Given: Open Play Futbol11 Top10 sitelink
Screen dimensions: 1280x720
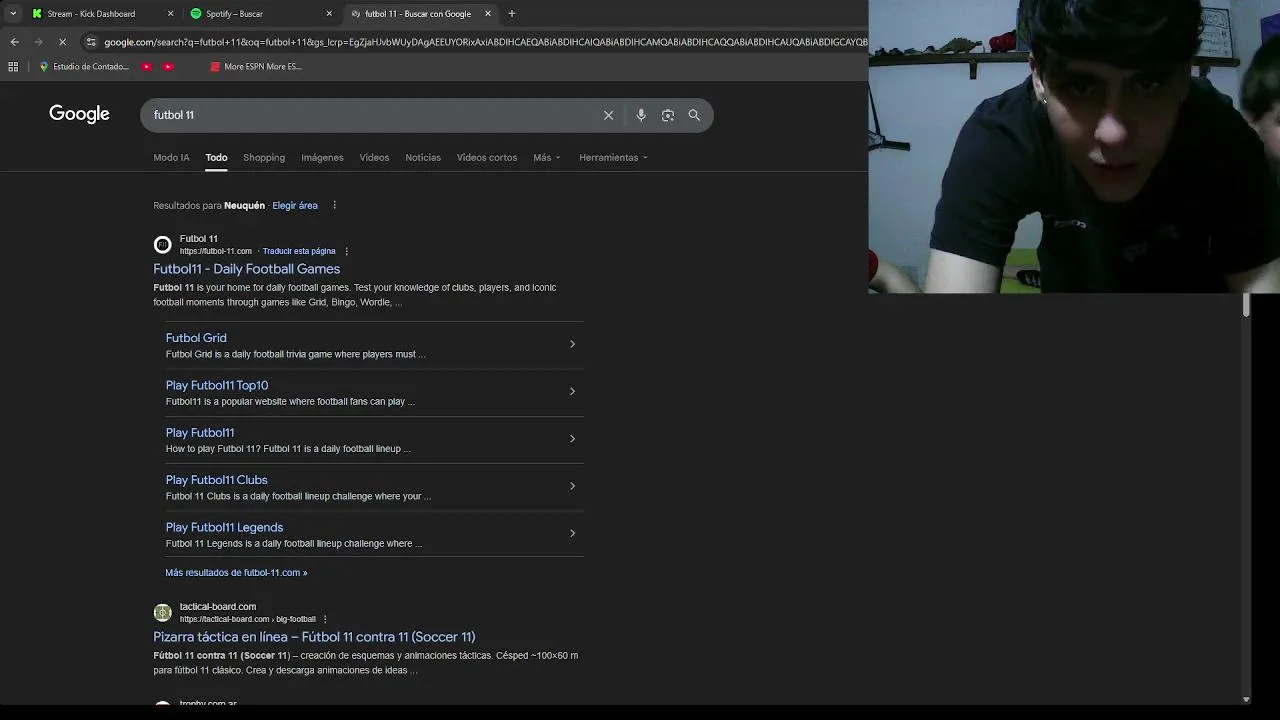Looking at the screenshot, I should [x=217, y=385].
